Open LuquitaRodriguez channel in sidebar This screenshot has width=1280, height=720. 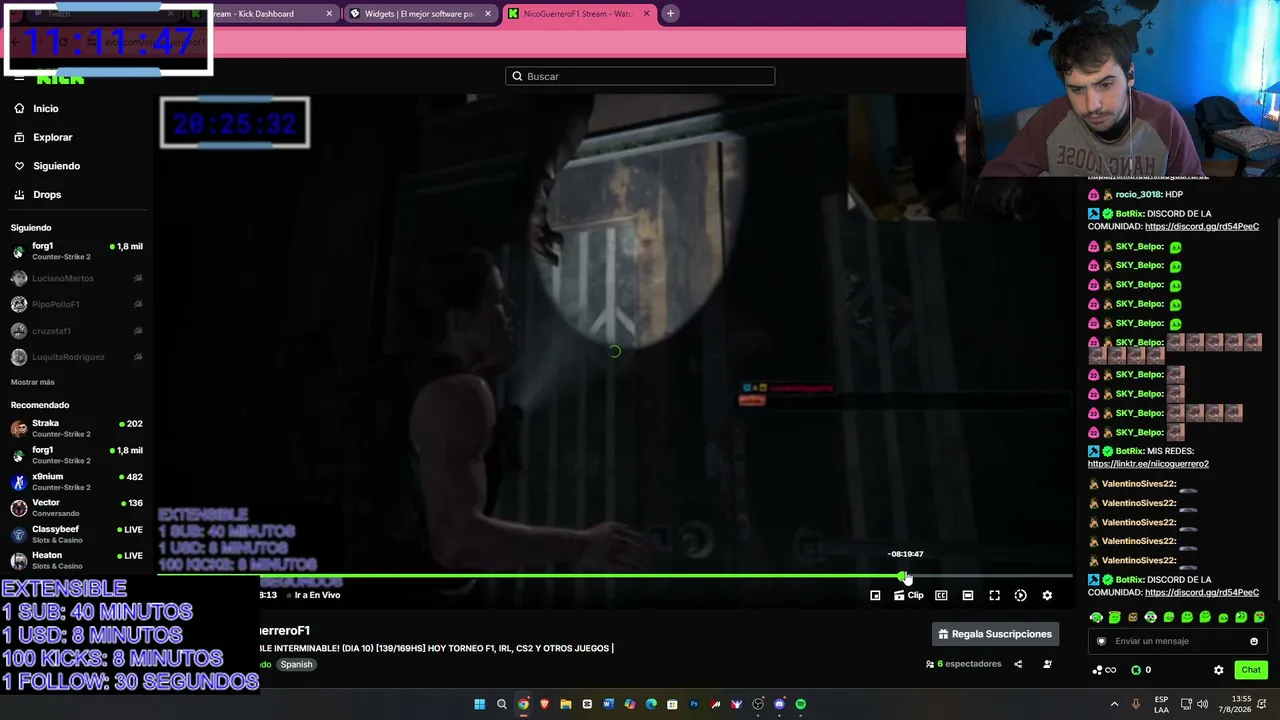pyautogui.click(x=77, y=357)
